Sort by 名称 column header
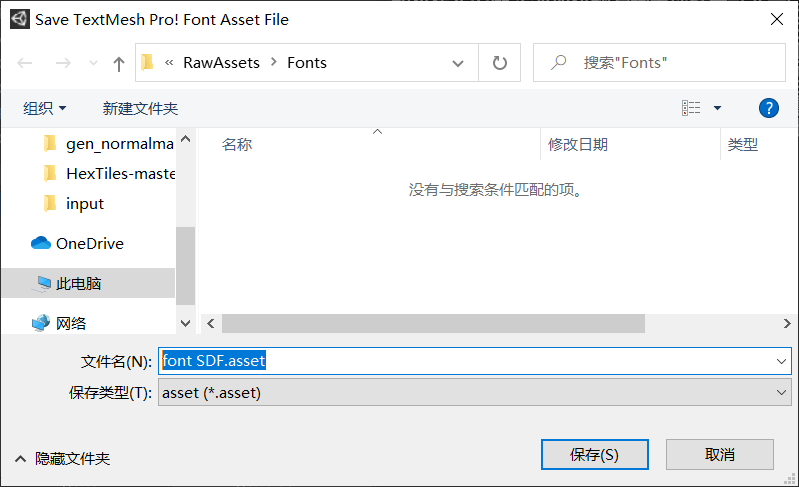The height and width of the screenshot is (487, 799). click(237, 145)
